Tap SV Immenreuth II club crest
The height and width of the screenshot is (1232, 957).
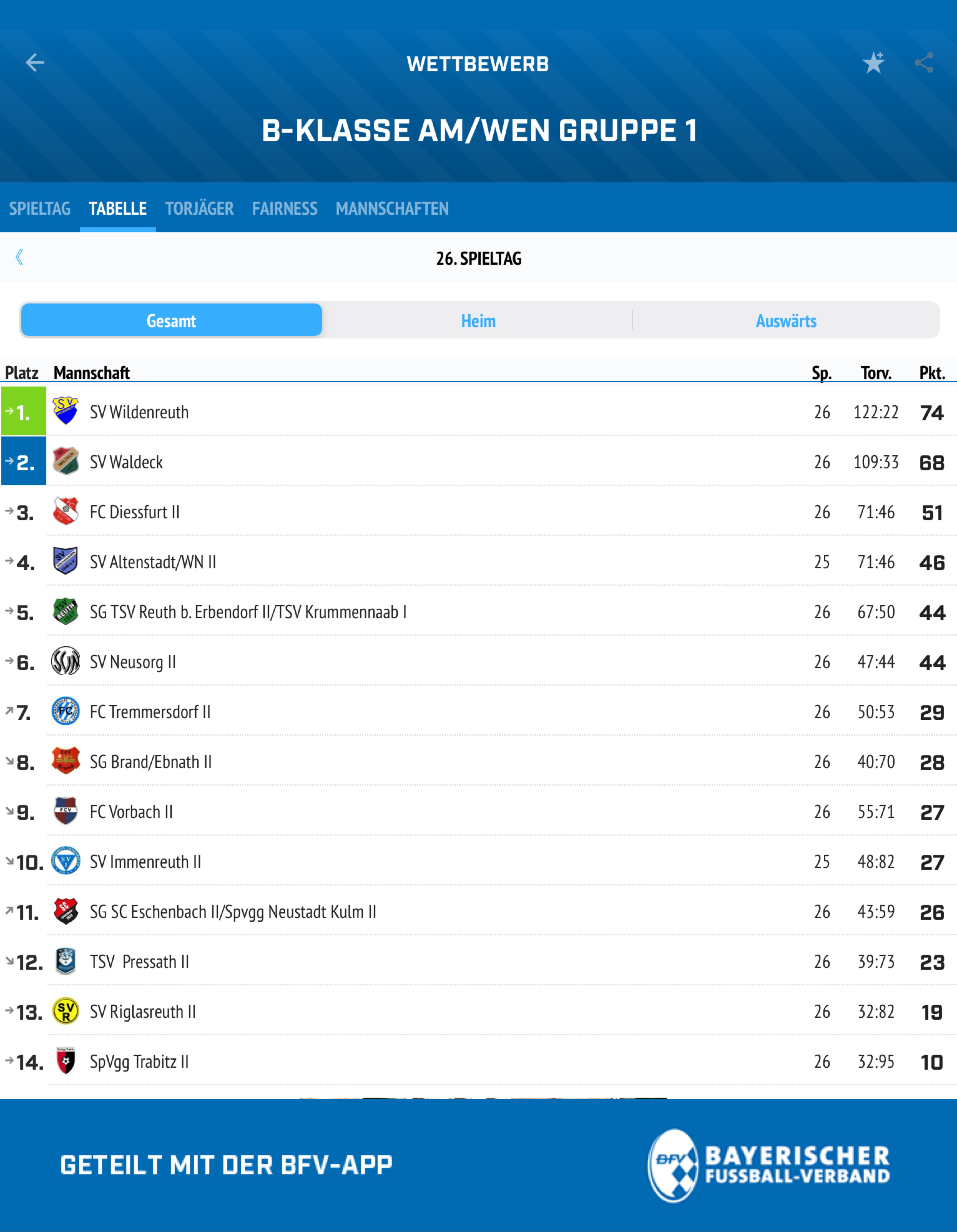(x=66, y=861)
